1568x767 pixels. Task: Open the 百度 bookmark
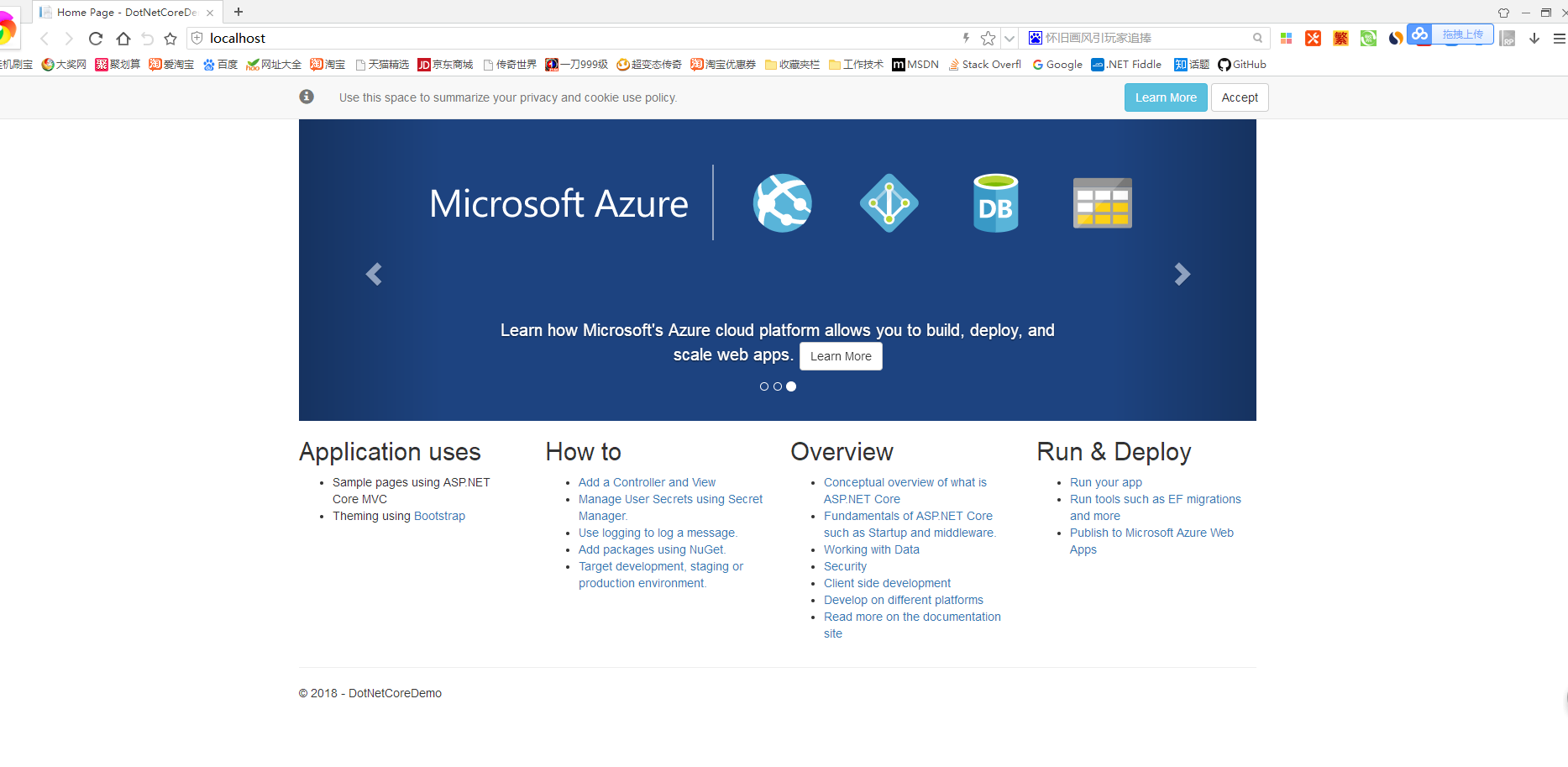[x=220, y=65]
